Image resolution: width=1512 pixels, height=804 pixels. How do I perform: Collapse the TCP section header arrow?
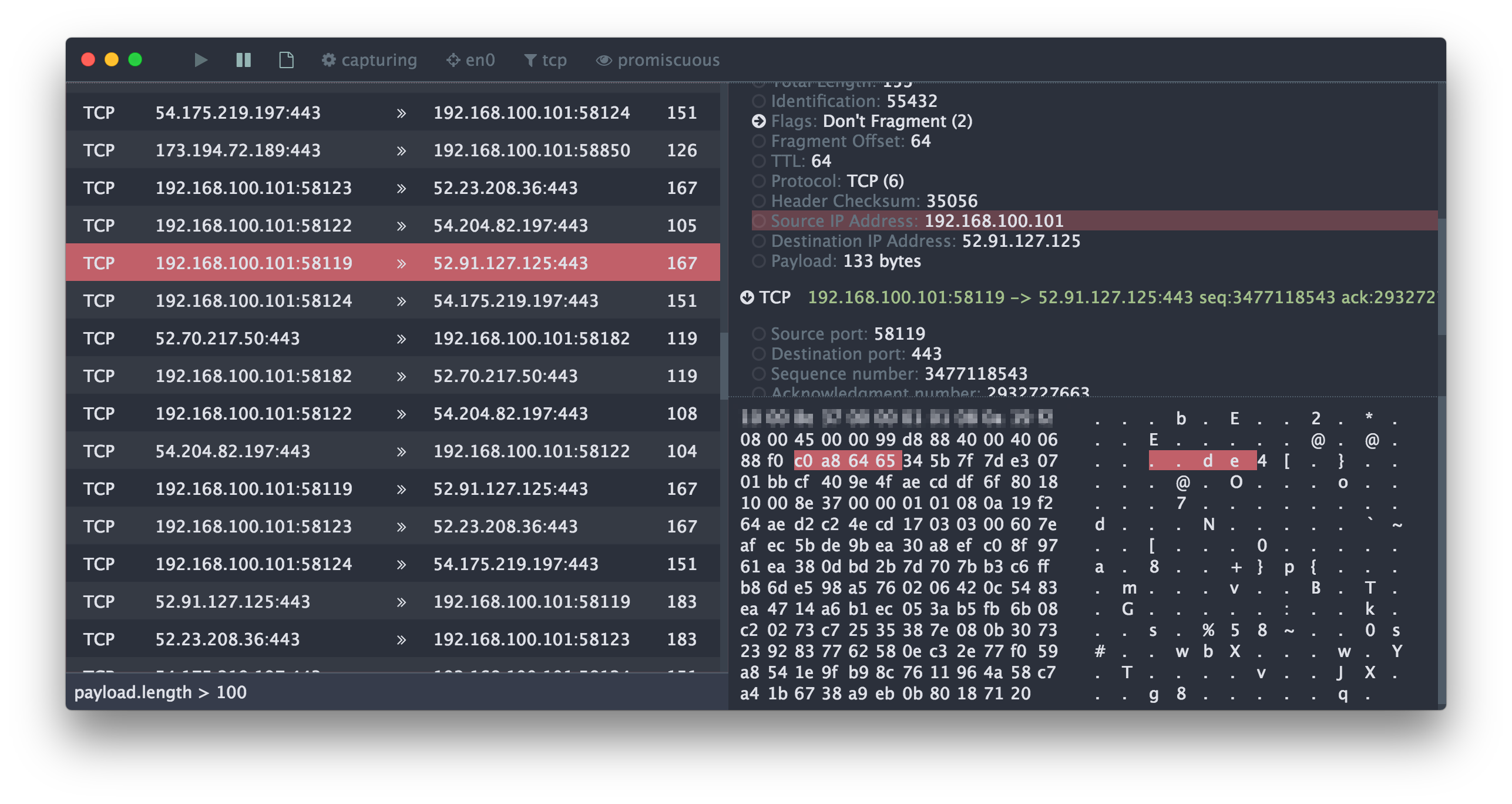[x=747, y=297]
